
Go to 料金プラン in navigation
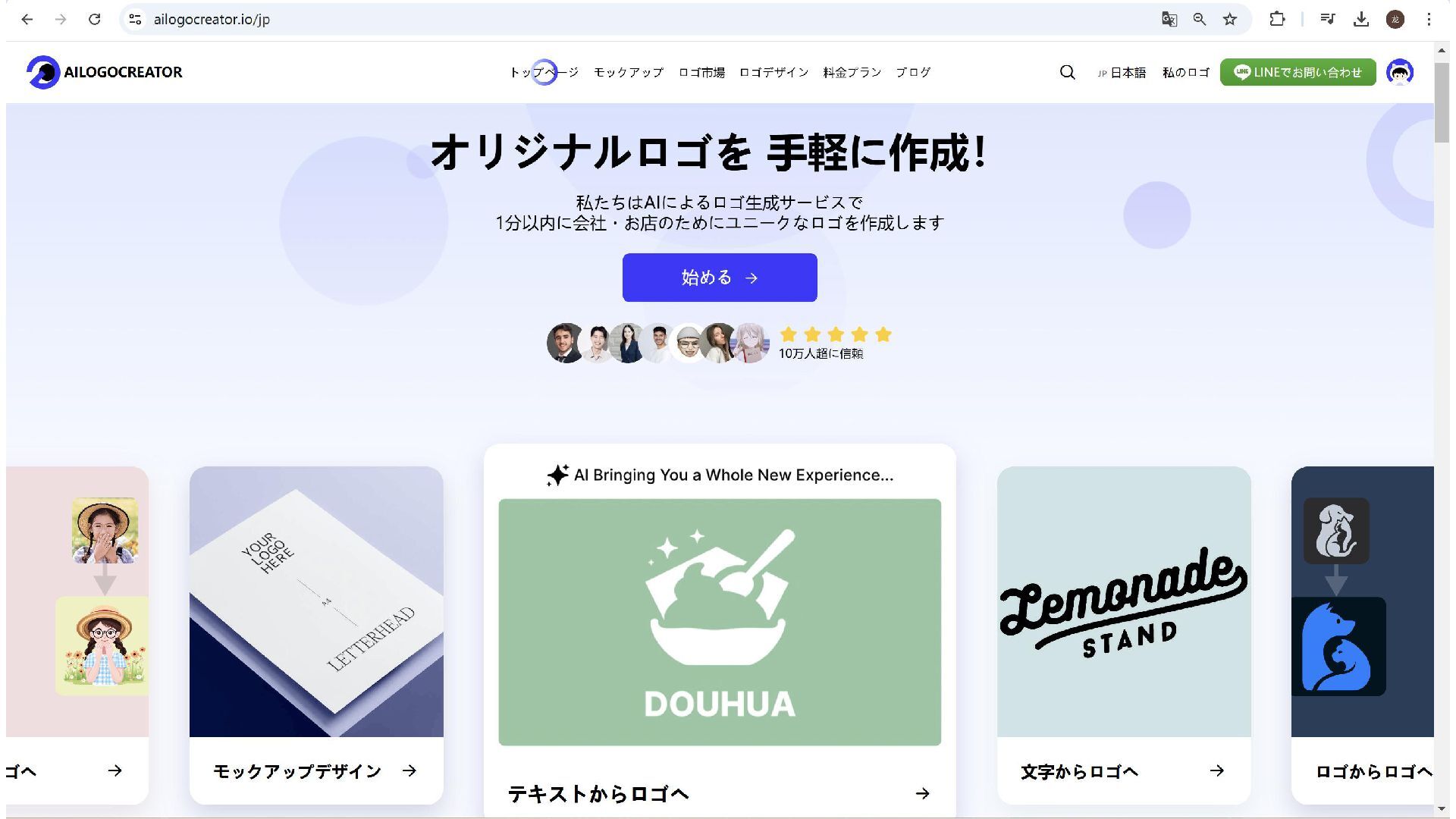pos(852,72)
